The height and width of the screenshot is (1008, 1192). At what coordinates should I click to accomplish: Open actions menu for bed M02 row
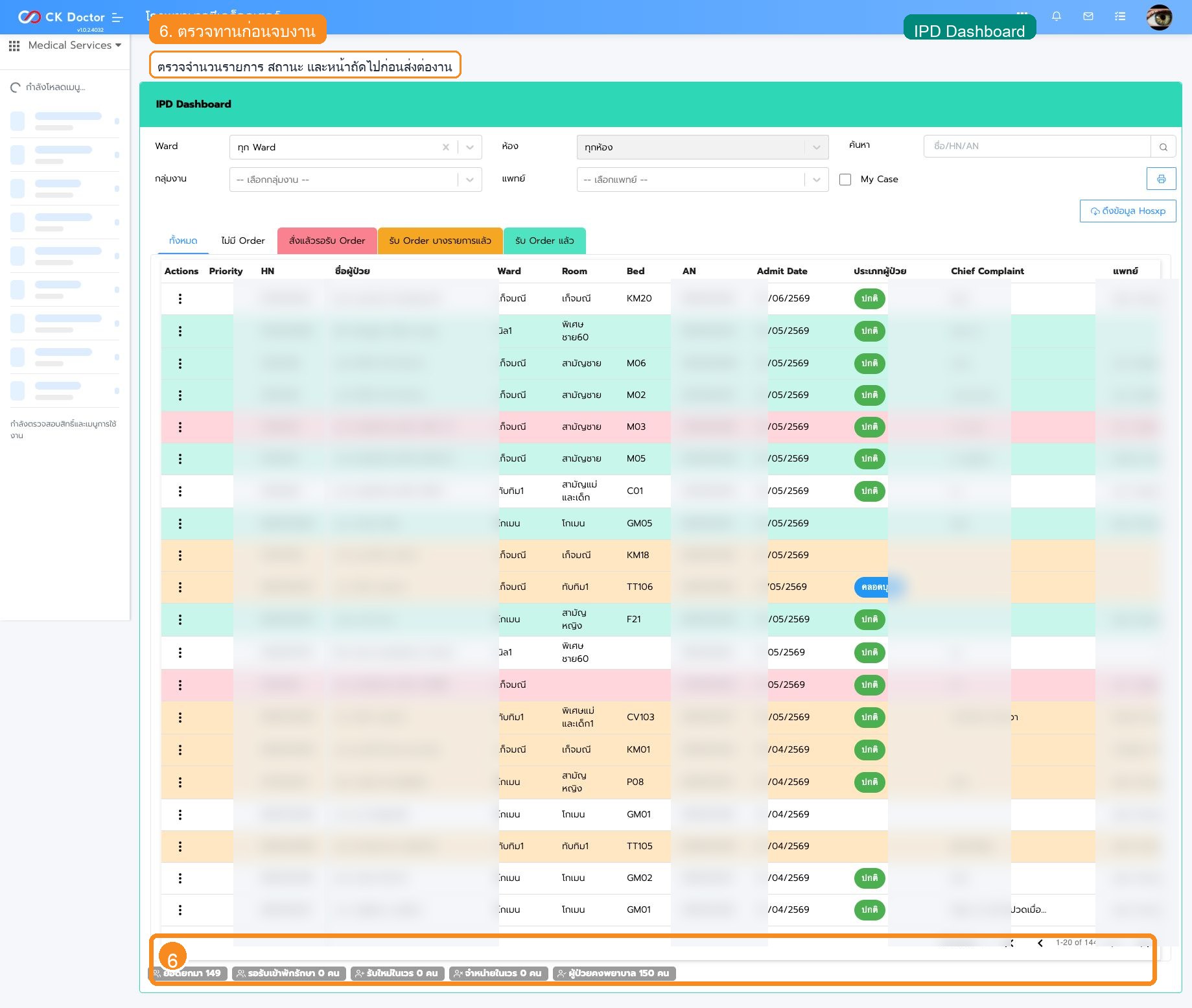click(x=180, y=395)
